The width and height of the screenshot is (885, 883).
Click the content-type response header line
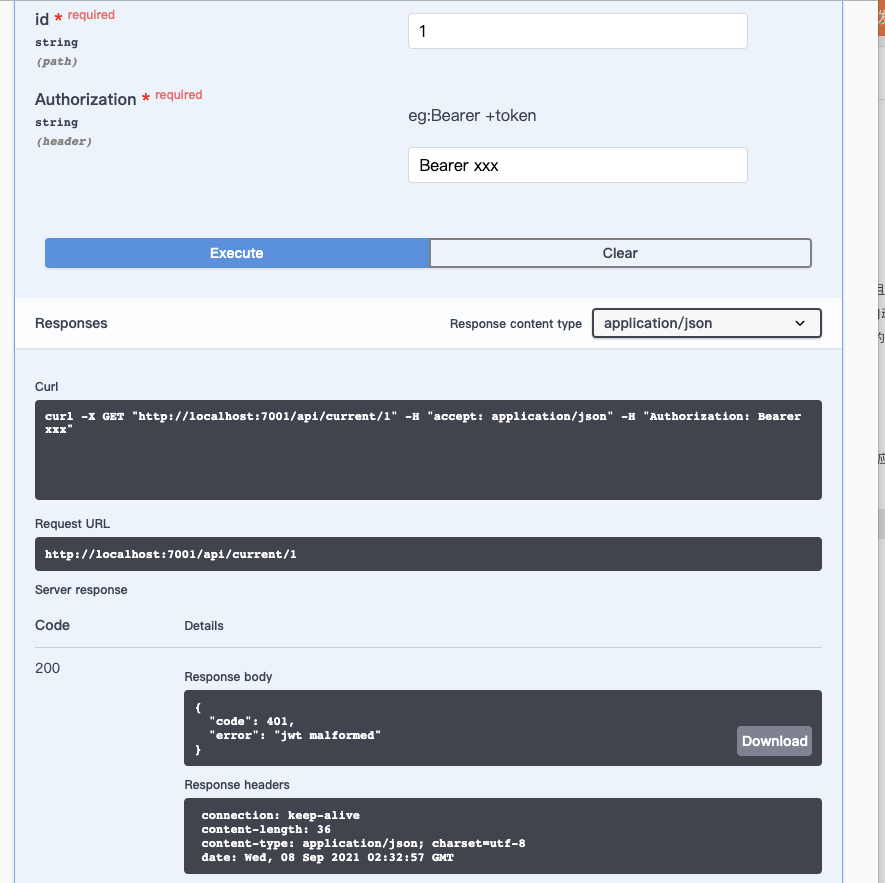[363, 843]
